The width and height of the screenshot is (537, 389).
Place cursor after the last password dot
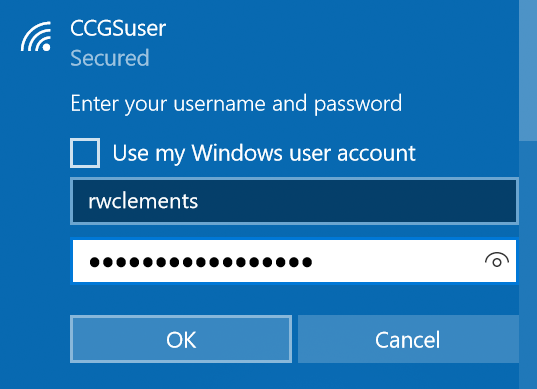click(x=313, y=262)
